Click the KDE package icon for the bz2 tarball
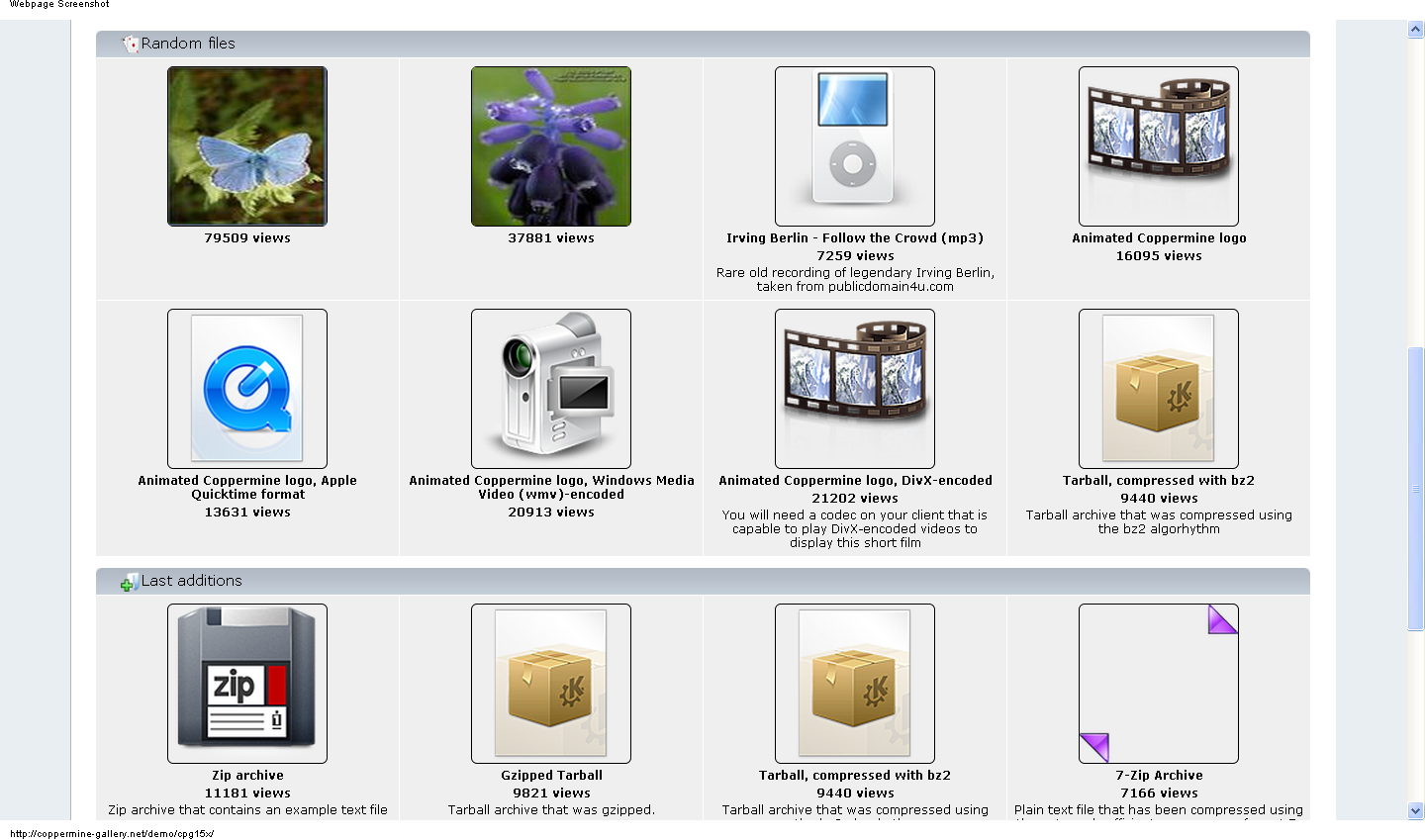 [x=1158, y=389]
